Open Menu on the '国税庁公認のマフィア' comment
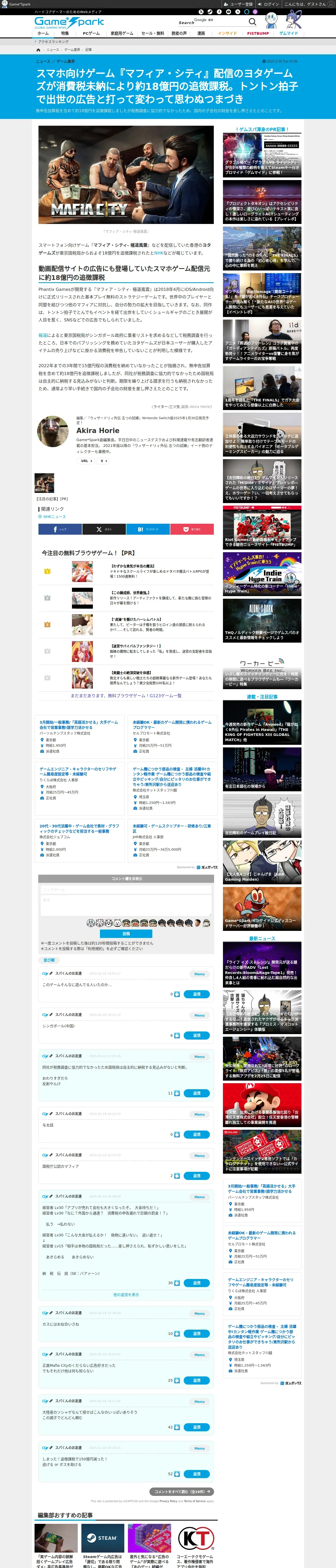 (x=199, y=1156)
